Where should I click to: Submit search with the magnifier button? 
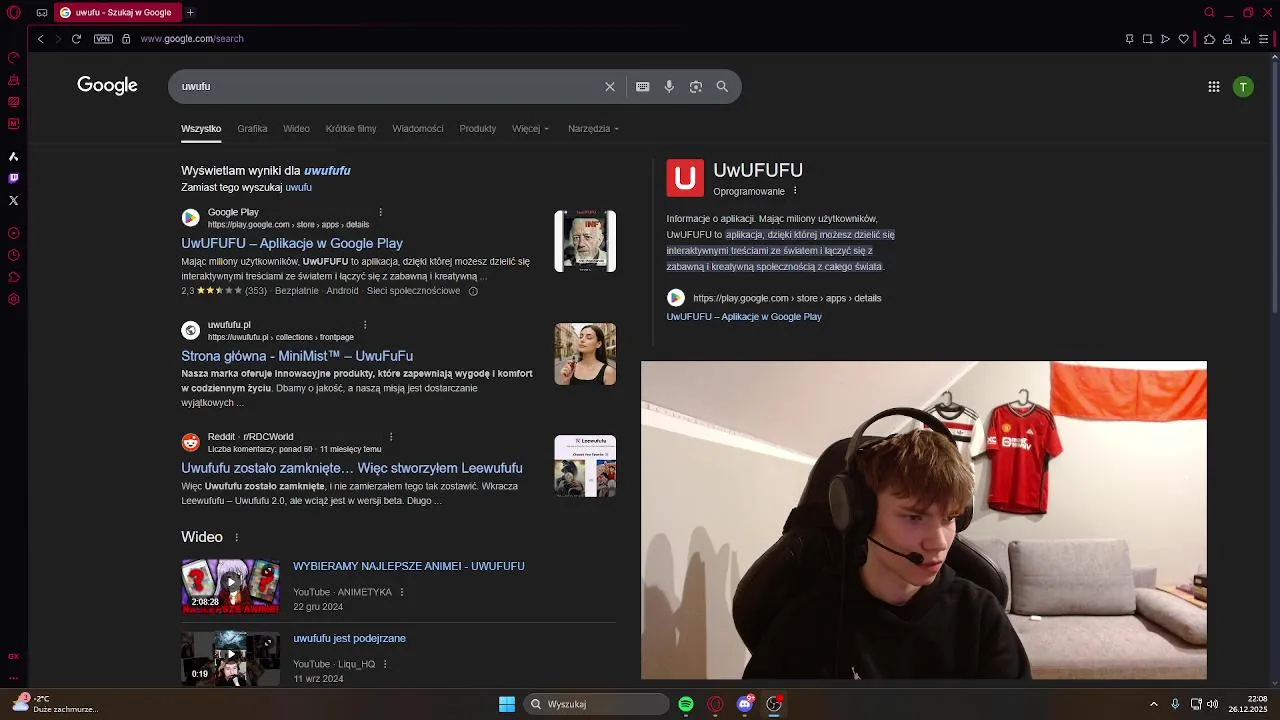coord(722,87)
